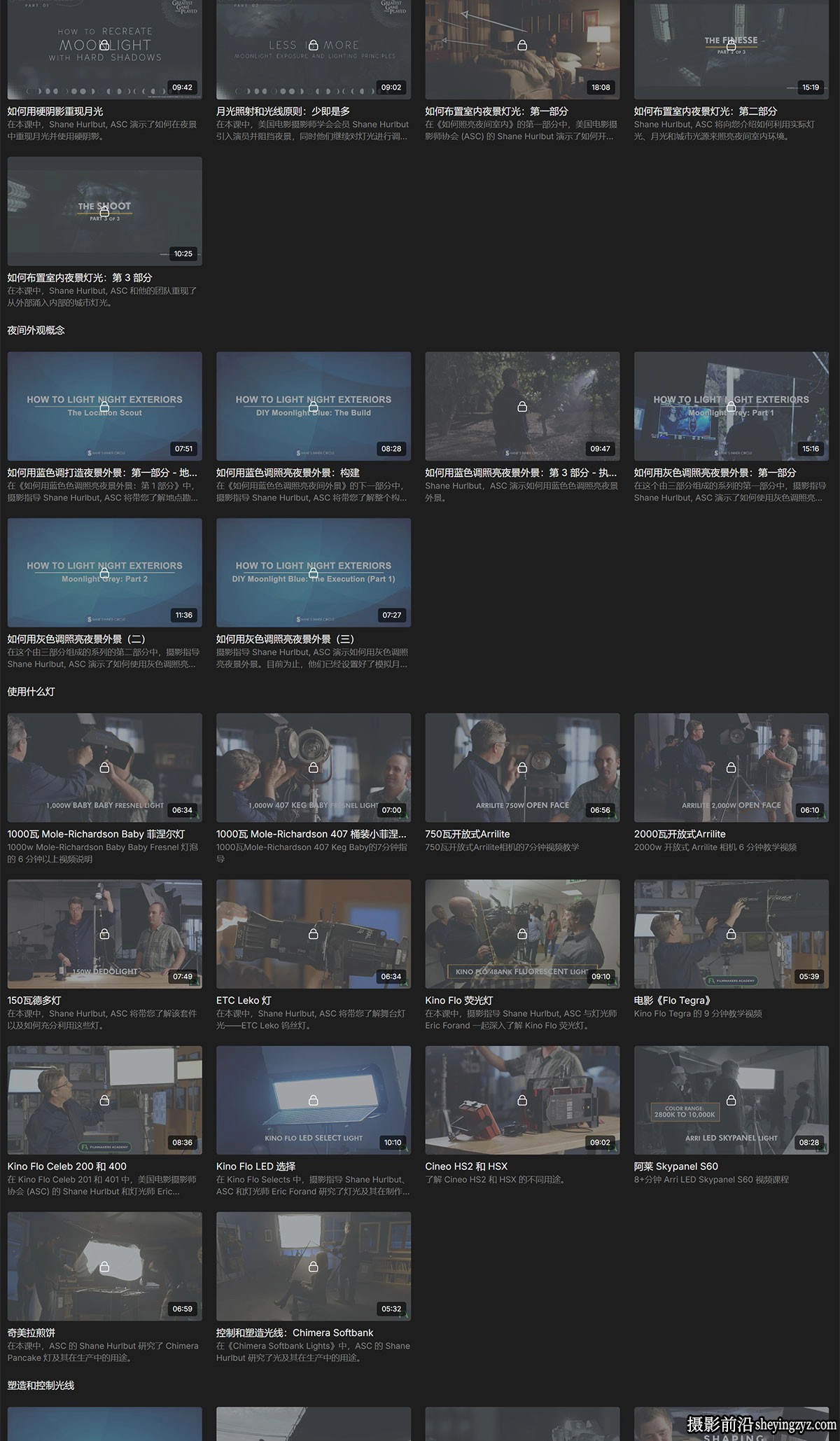
Task: Click lock icon on Moonlight Hard Shadows video
Action: click(104, 45)
